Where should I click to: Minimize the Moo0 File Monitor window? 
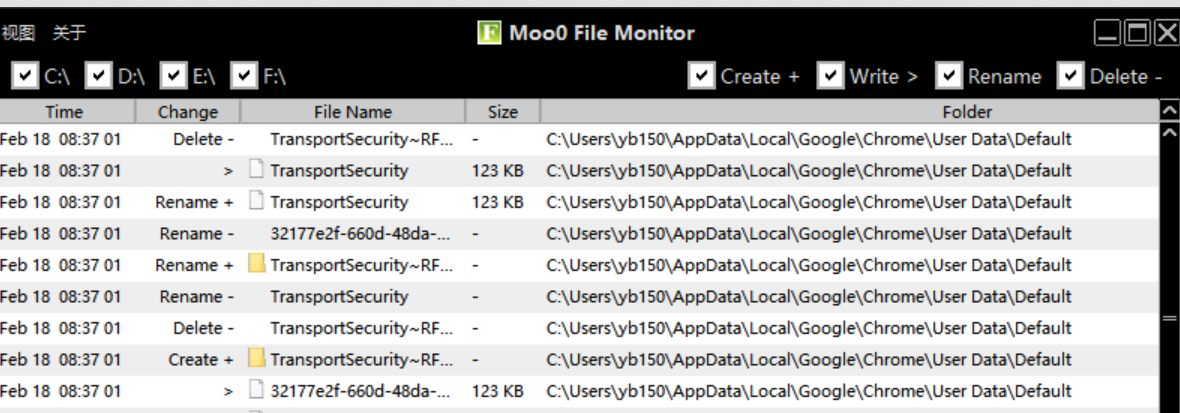1107,34
